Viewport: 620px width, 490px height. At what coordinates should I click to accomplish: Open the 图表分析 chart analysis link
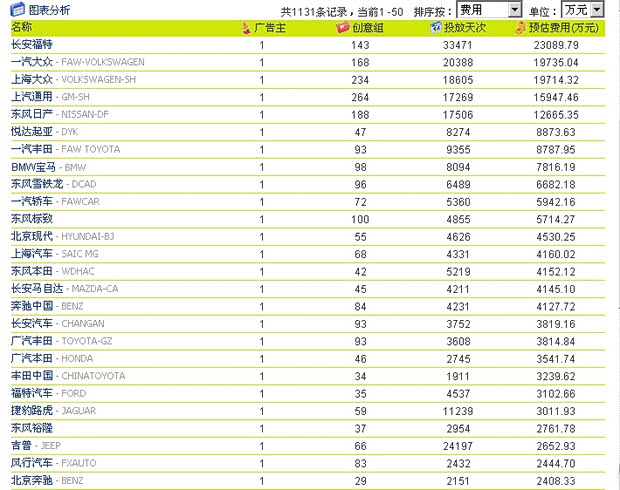tap(50, 9)
